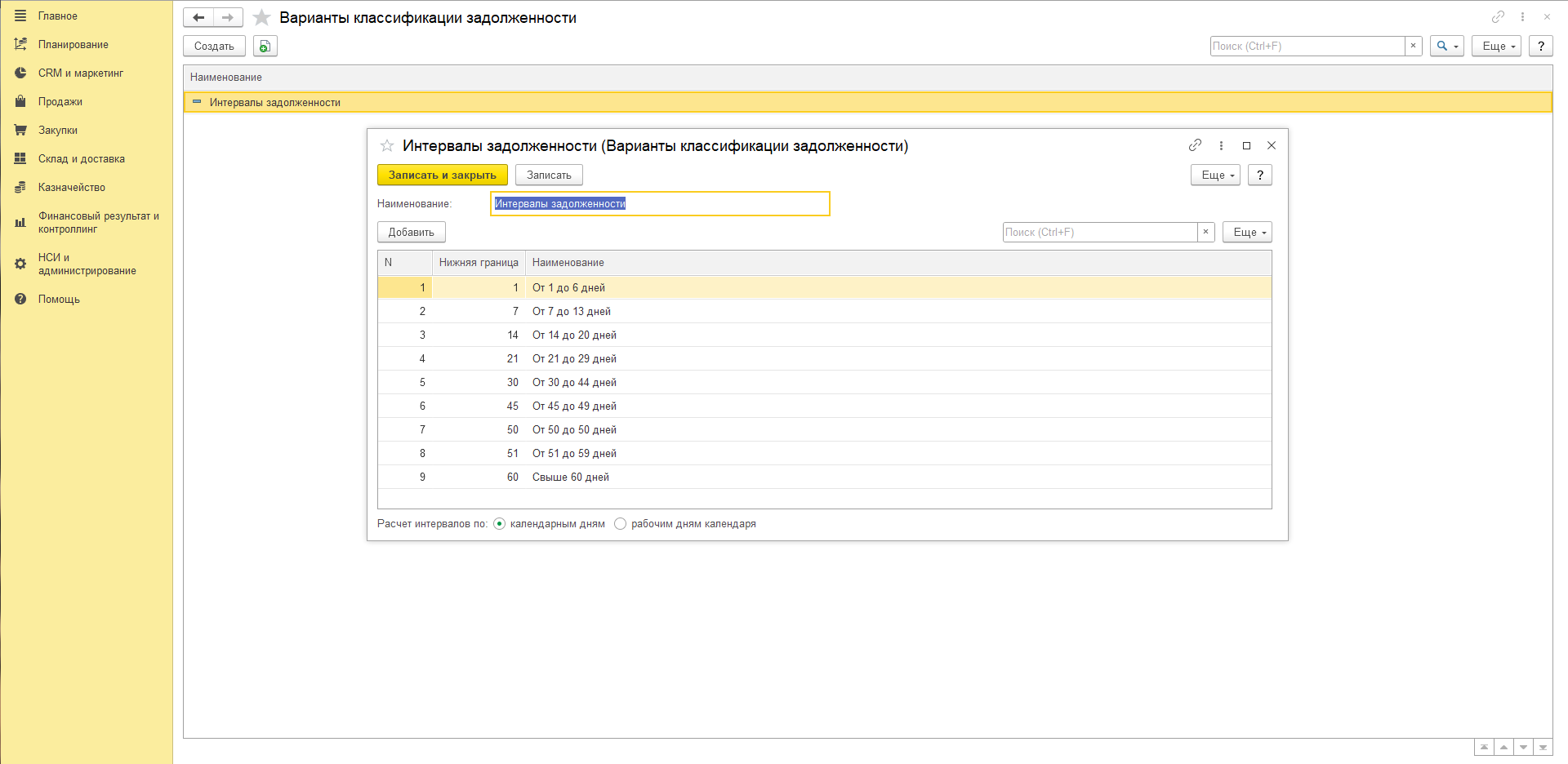
Task: Go forward with the right arrow
Action: point(228,17)
